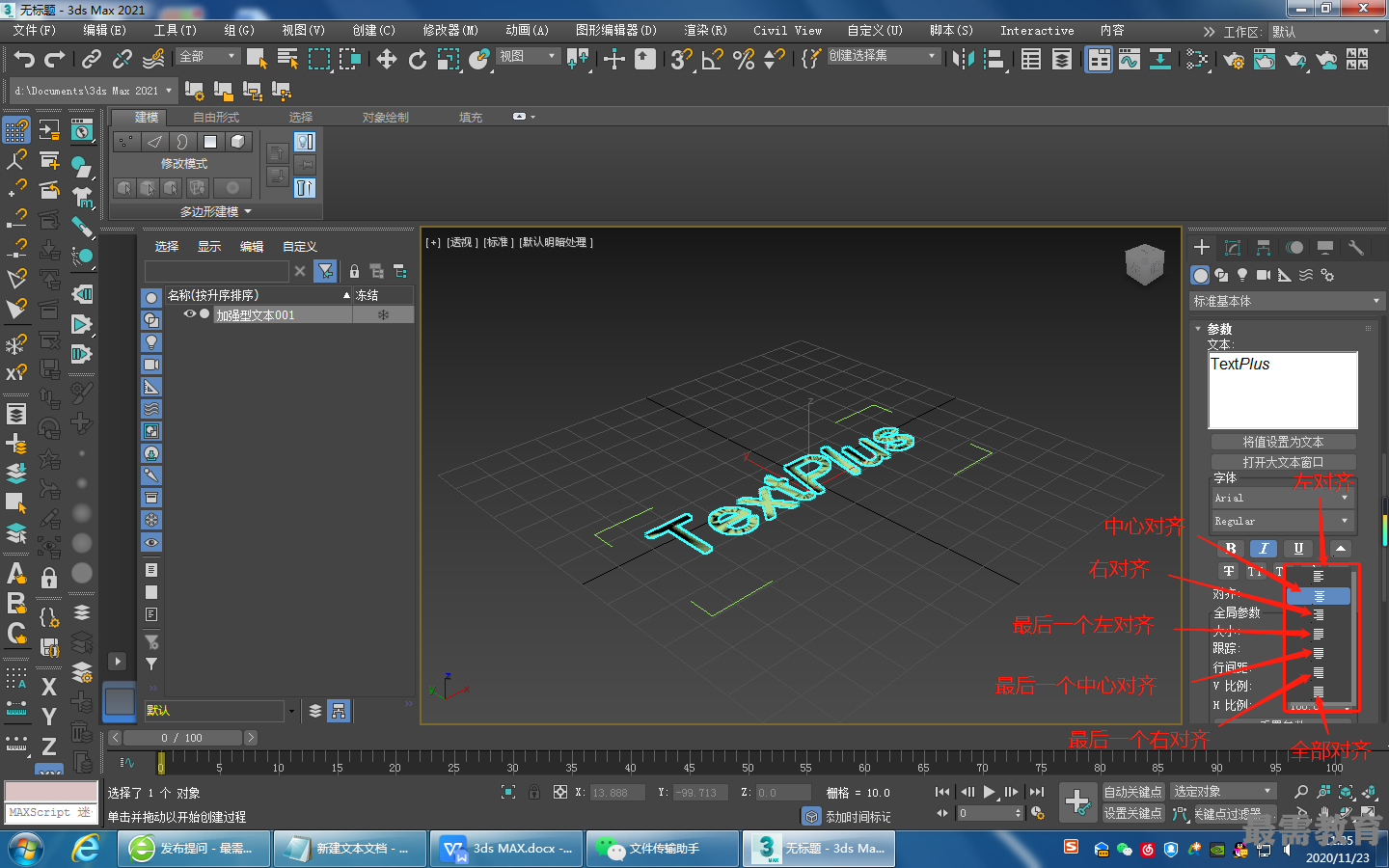The image size is (1389, 868).
Task: Activate the Bind to Space Warp tool
Action: pos(153,59)
